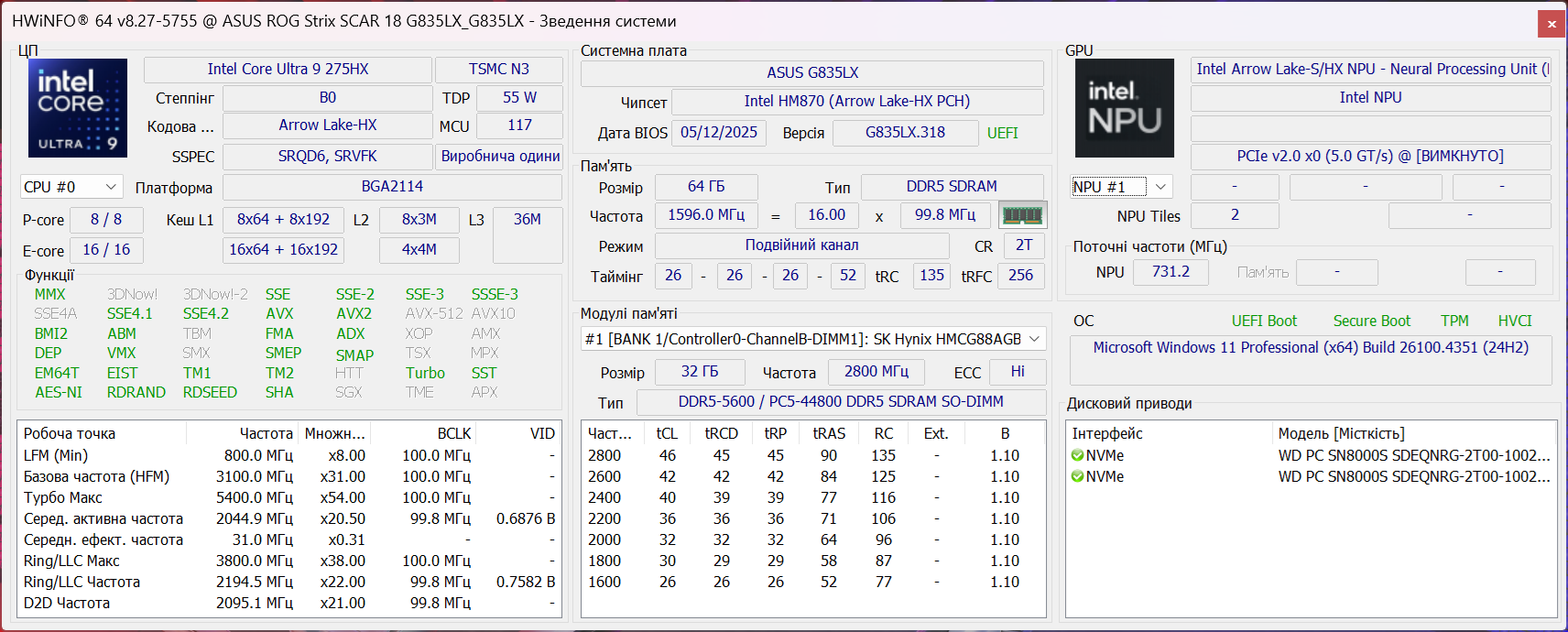Image resolution: width=1568 pixels, height=632 pixels.
Task: Click second NVMe drive green check icon
Action: [x=1077, y=476]
